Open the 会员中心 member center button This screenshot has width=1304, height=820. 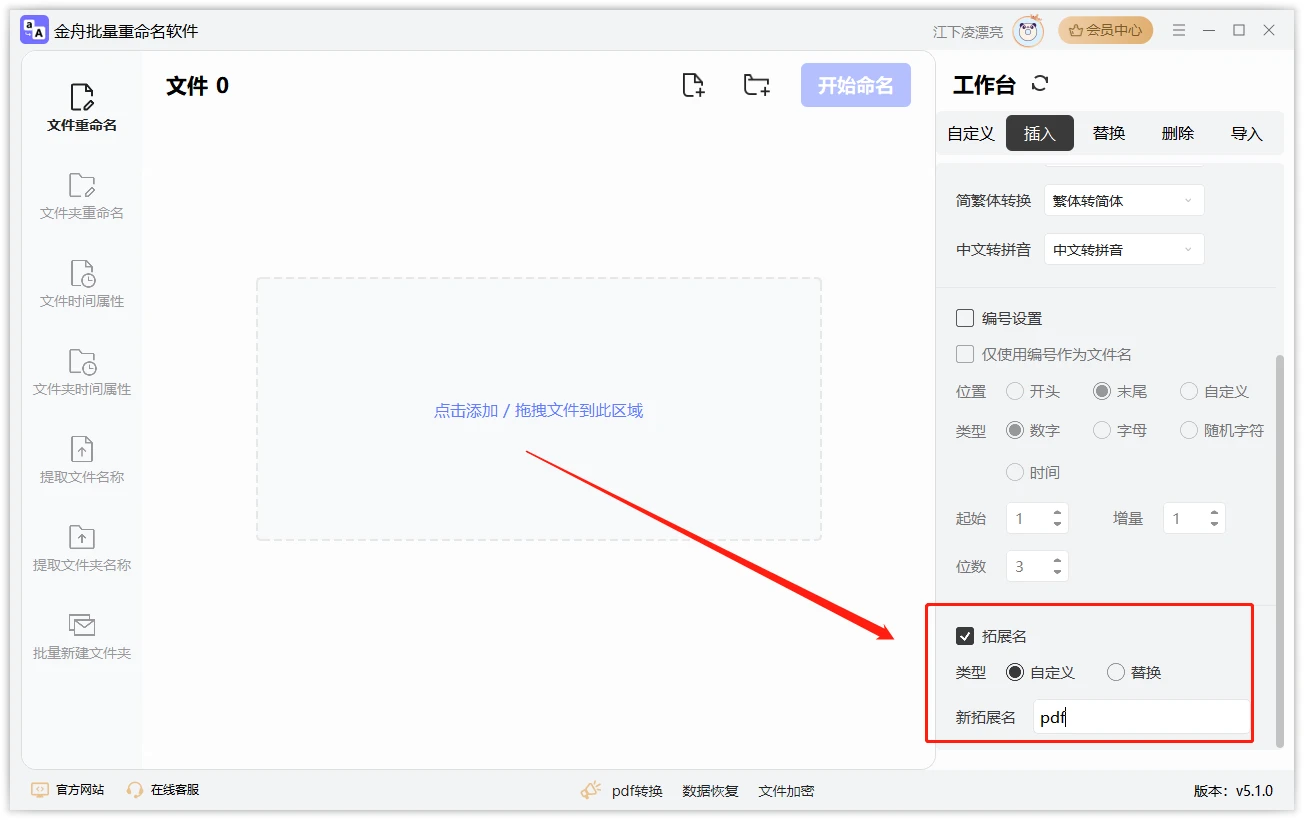click(x=1105, y=31)
